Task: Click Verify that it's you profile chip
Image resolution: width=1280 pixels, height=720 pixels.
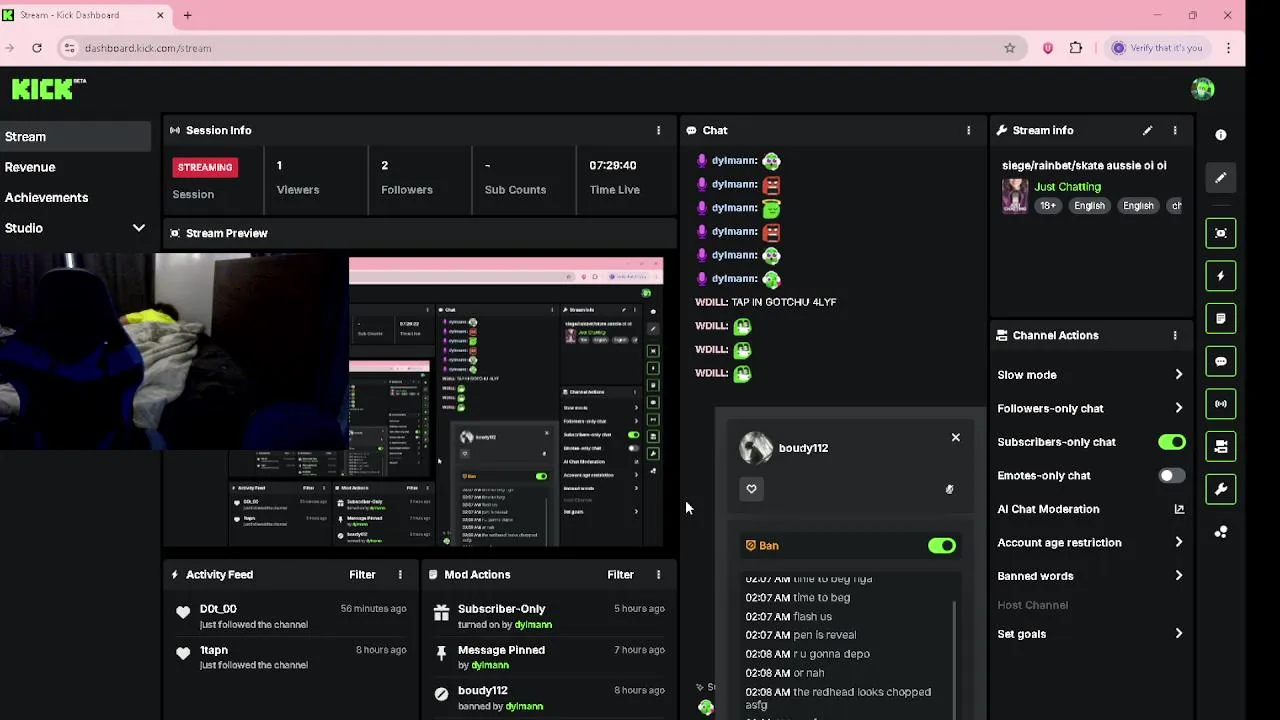Action: [x=1156, y=48]
